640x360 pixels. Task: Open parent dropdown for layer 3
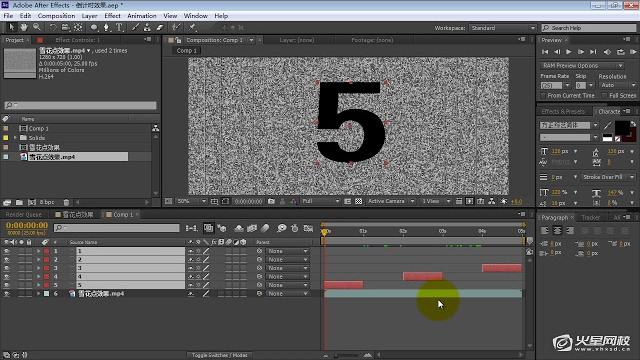pyautogui.click(x=287, y=268)
